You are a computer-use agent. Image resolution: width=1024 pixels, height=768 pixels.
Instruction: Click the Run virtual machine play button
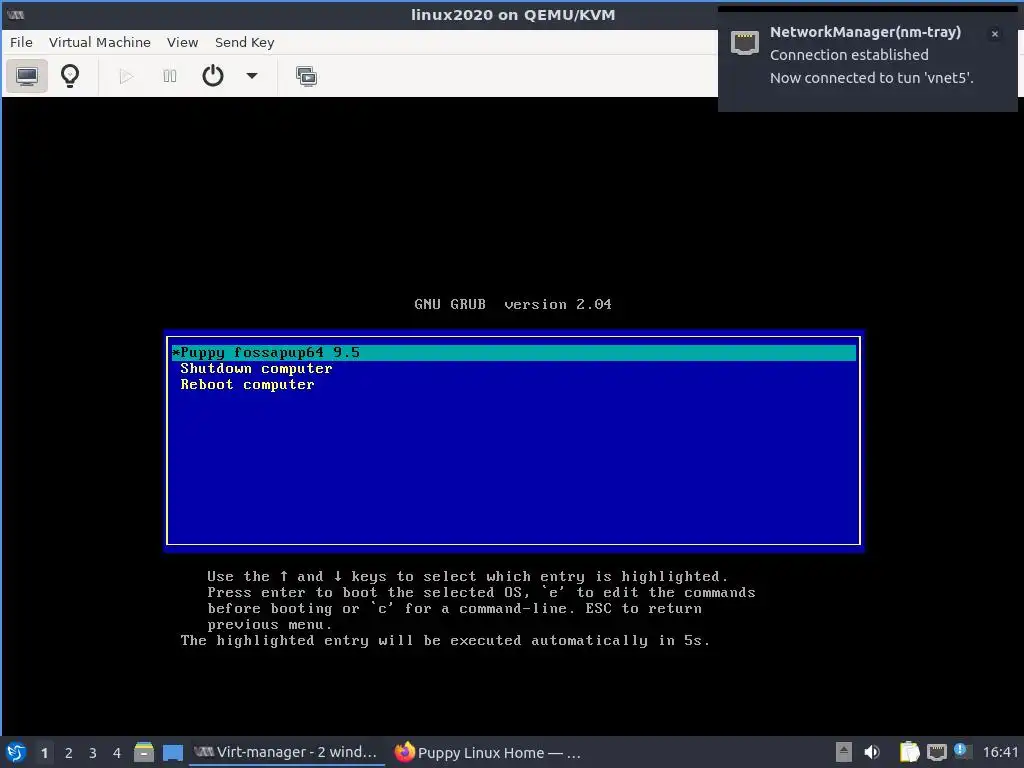pos(126,76)
